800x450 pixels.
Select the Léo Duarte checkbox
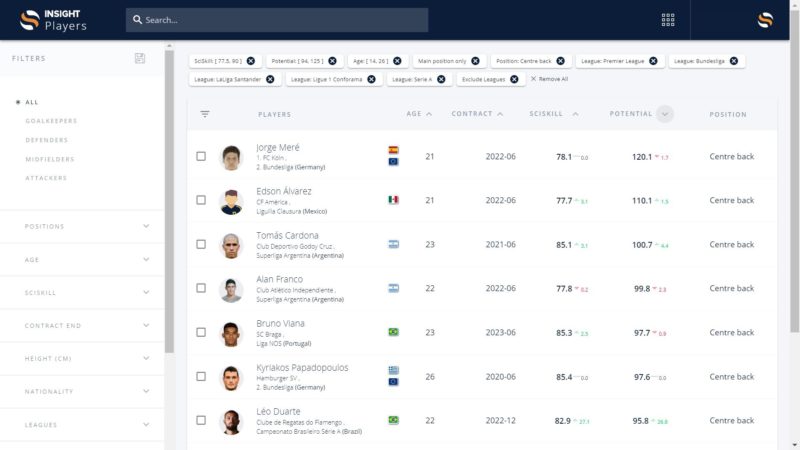(x=201, y=420)
